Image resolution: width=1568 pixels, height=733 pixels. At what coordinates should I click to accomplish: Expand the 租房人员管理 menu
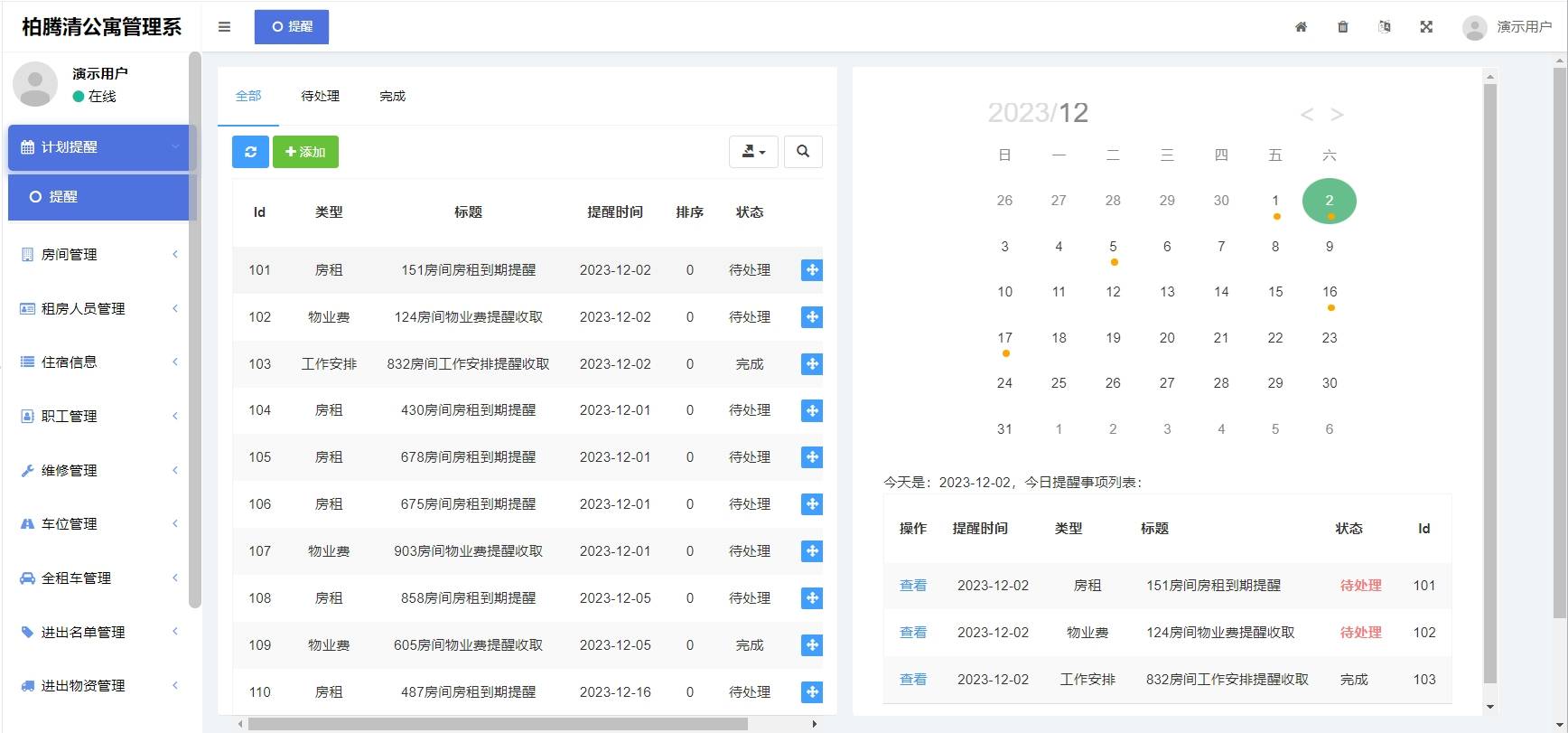pos(99,309)
